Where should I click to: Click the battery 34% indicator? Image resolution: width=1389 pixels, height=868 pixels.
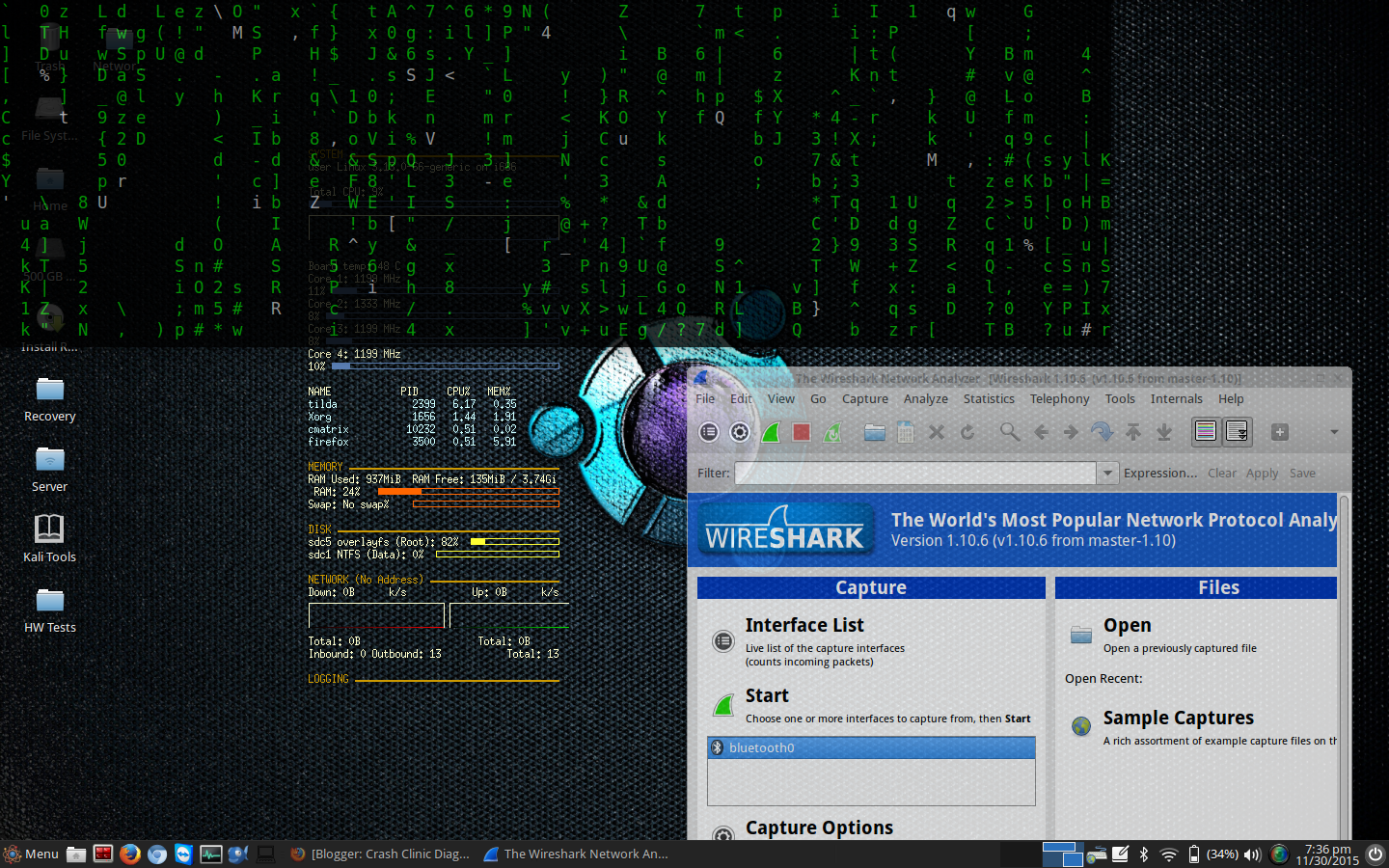tap(1212, 854)
